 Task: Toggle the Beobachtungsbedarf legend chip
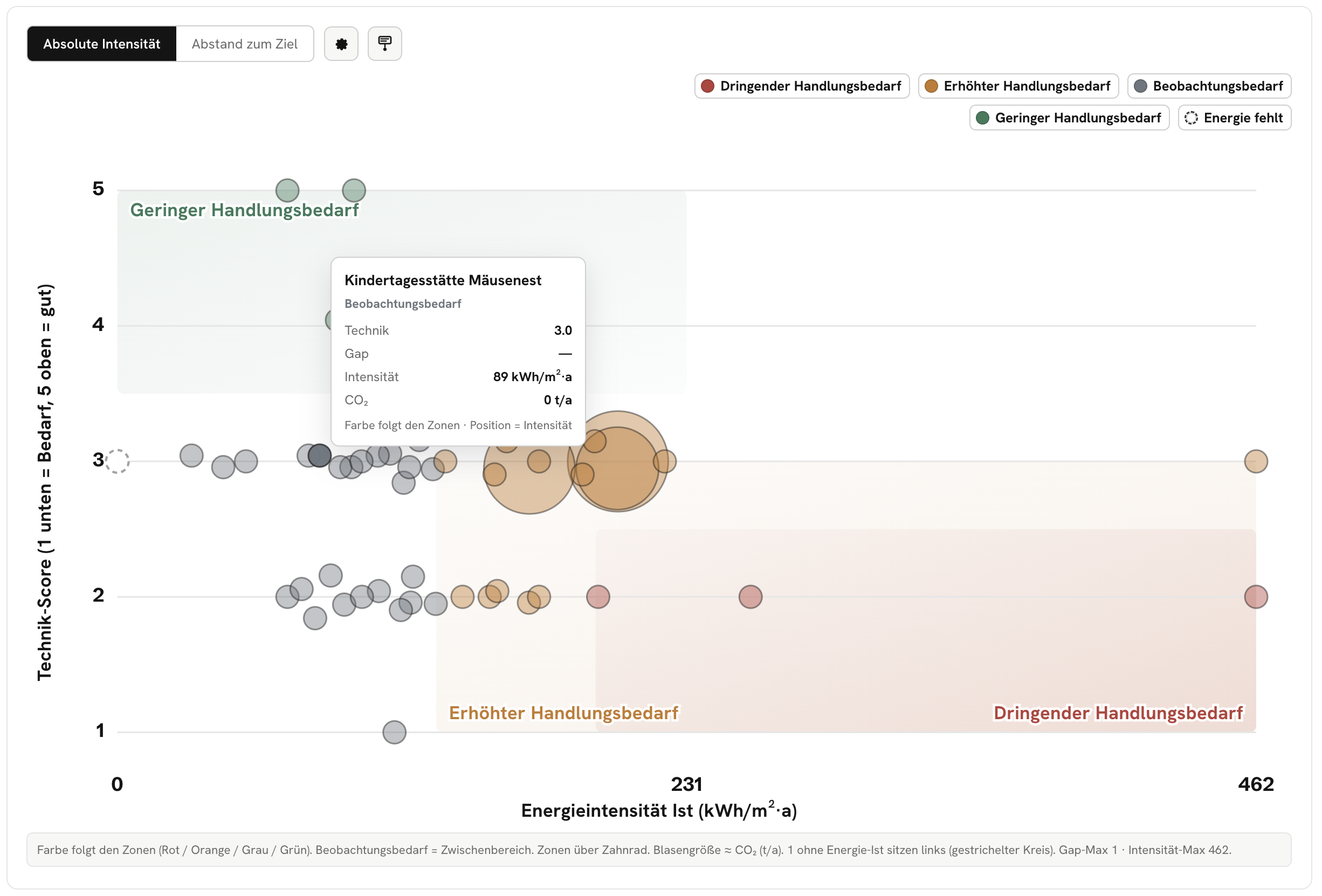pos(1209,86)
